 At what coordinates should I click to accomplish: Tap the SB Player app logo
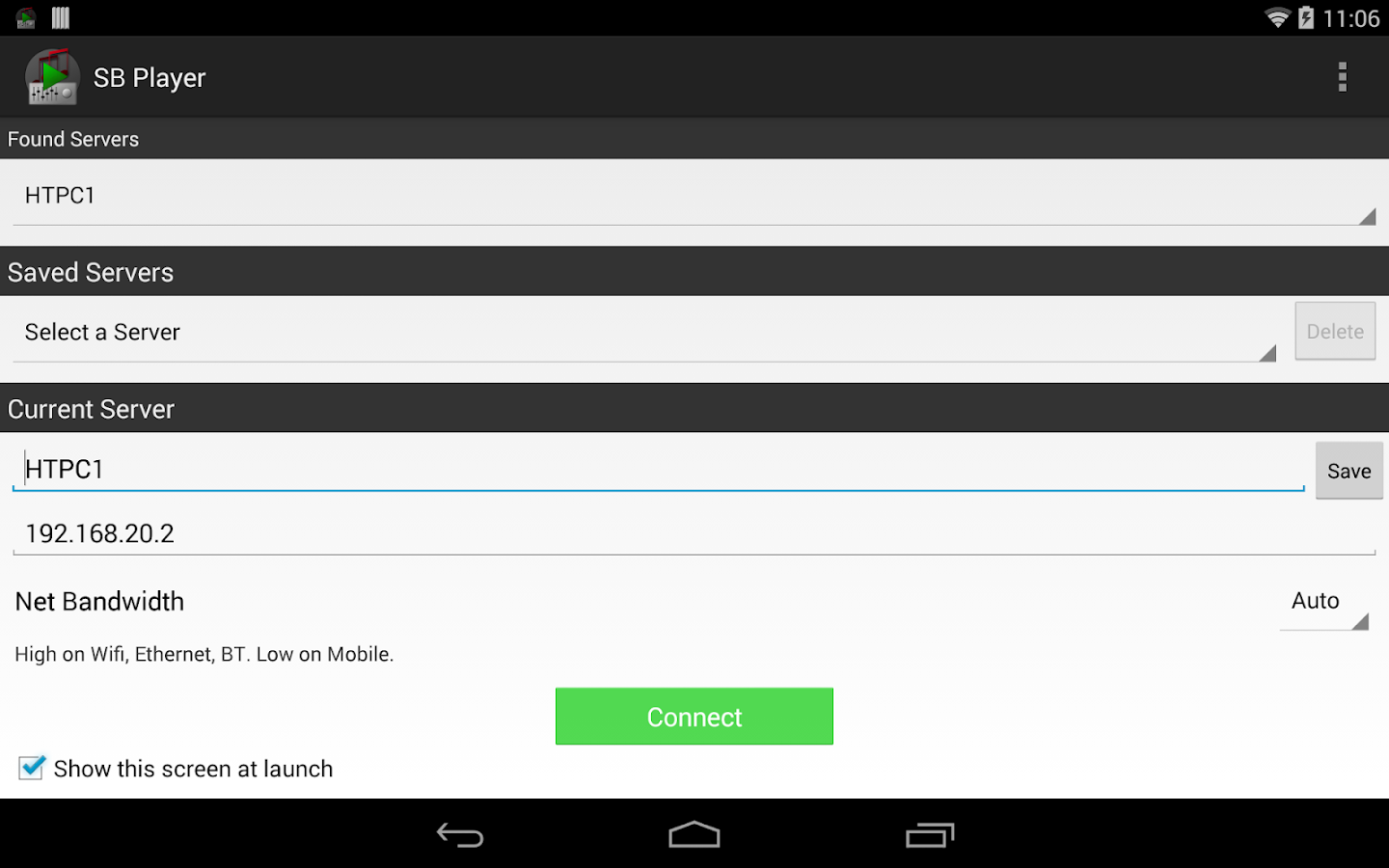pos(52,77)
